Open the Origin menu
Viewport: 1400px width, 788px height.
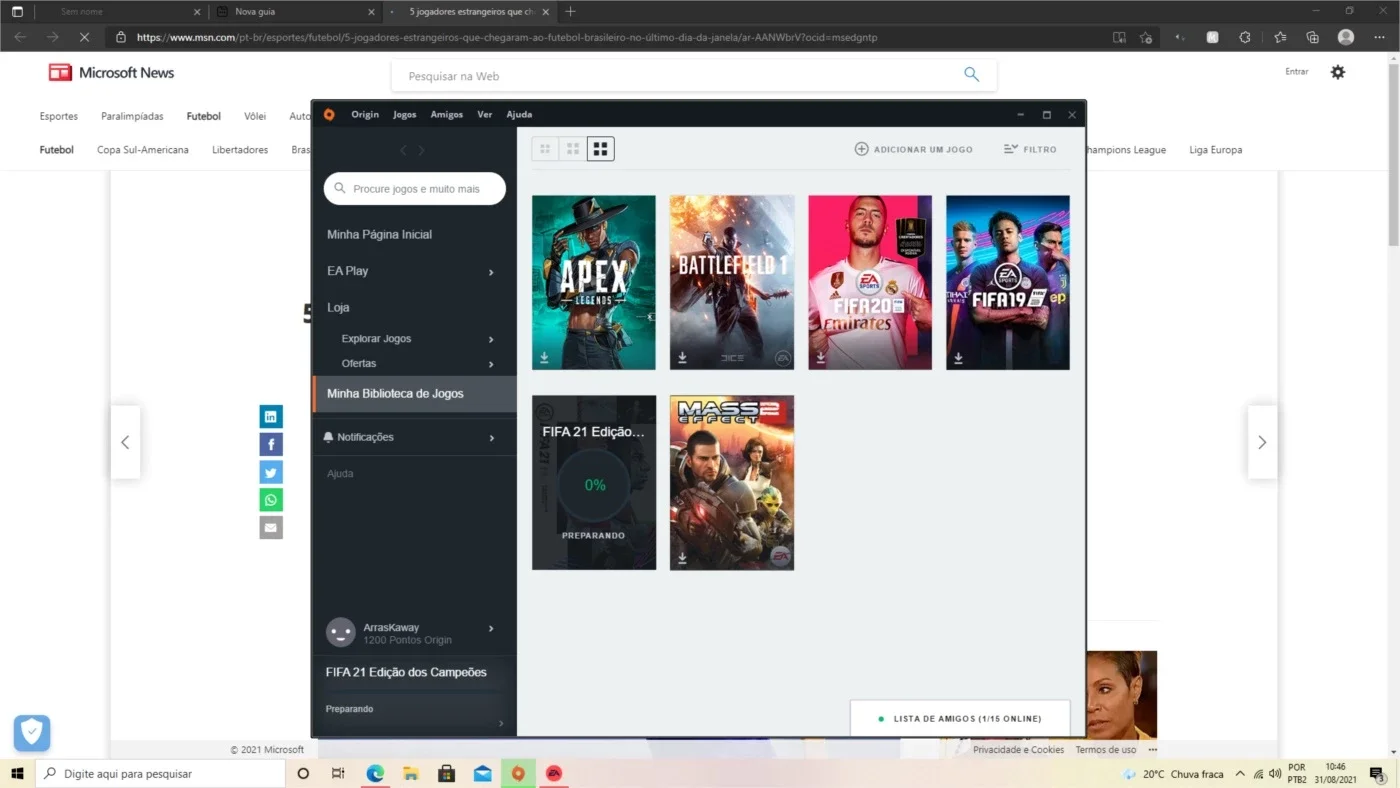(x=365, y=114)
